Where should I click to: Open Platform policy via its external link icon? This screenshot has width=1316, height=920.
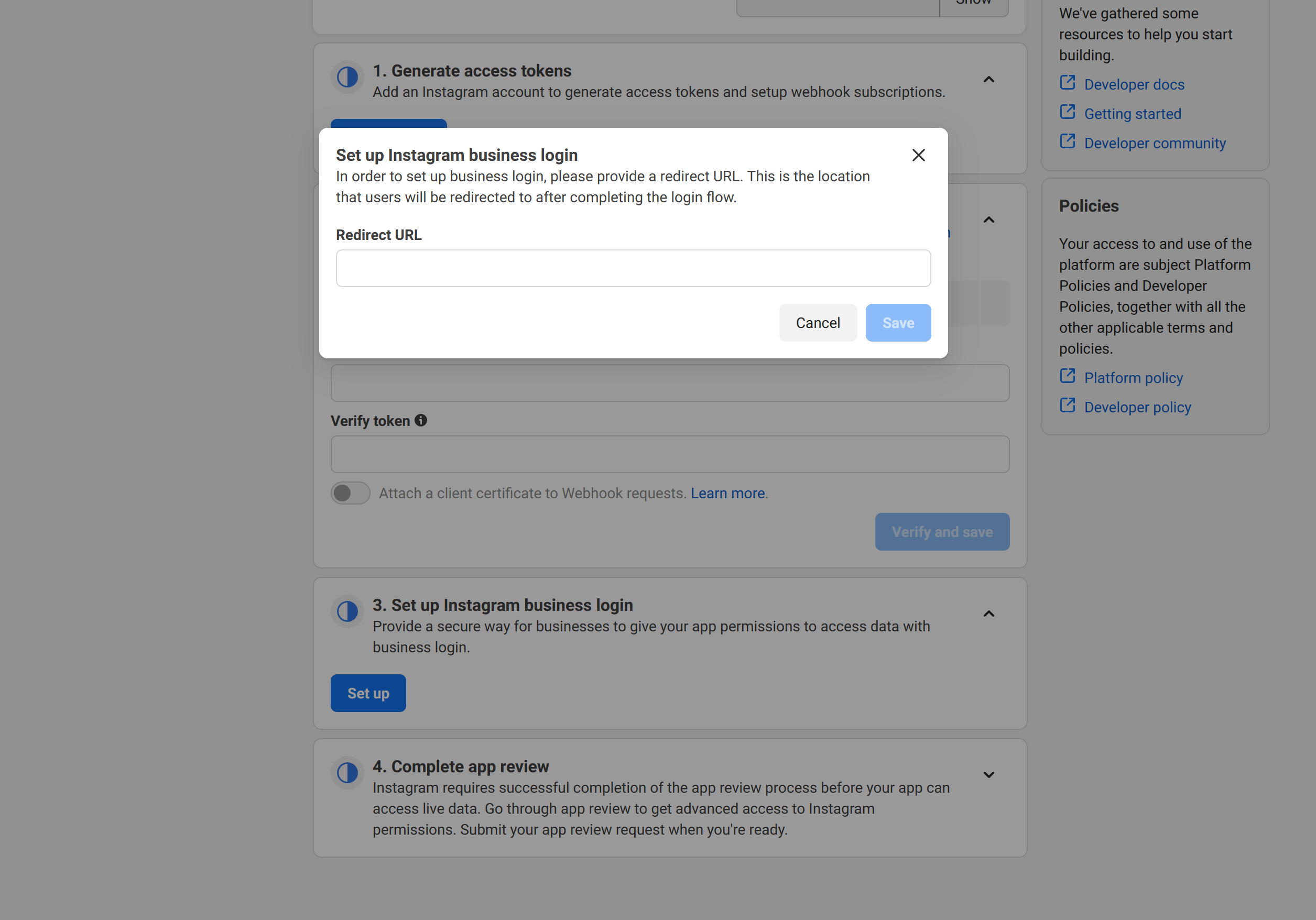tap(1069, 376)
